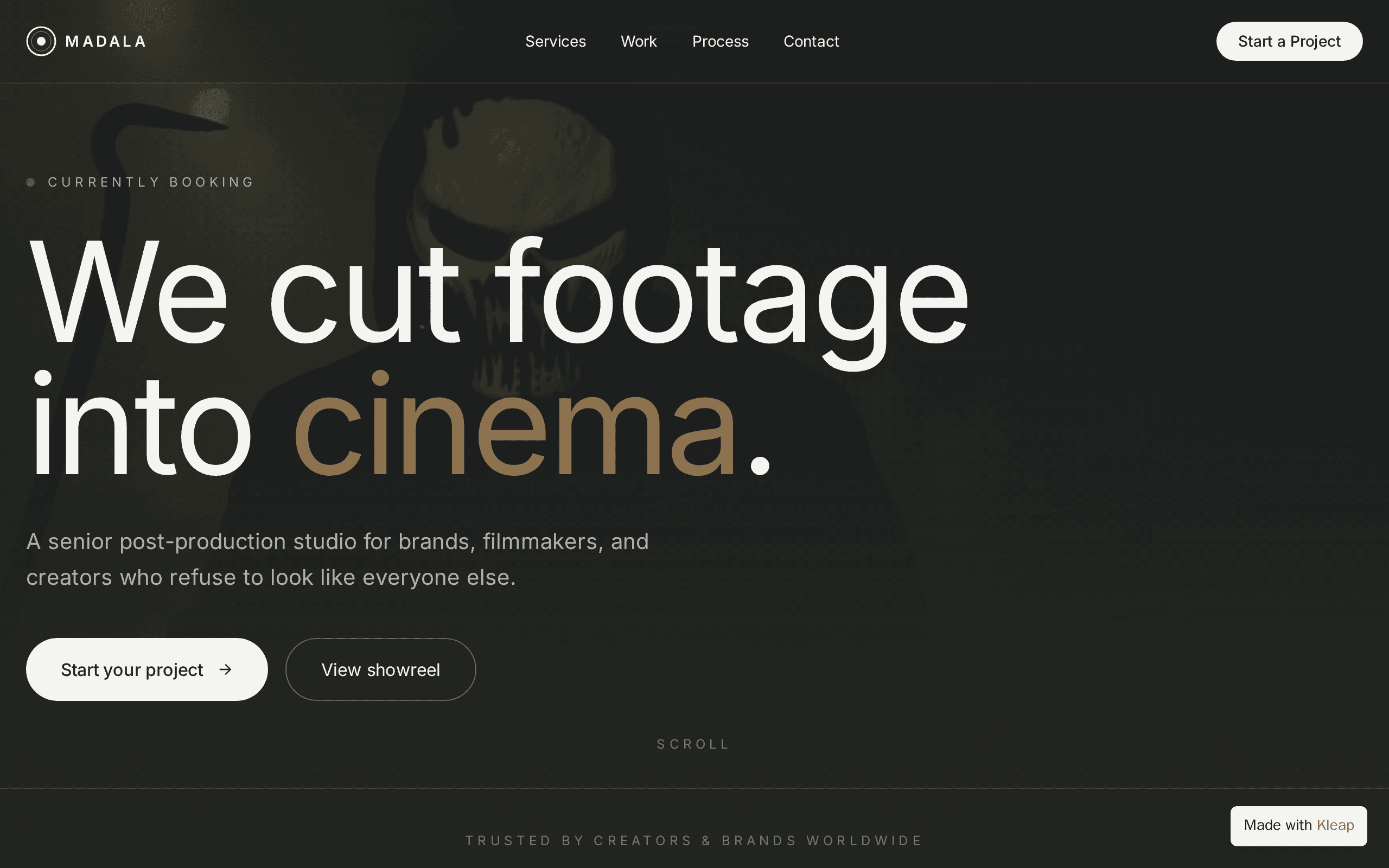The image size is (1389, 868).
Task: Open the Services nav link
Action: [555, 41]
